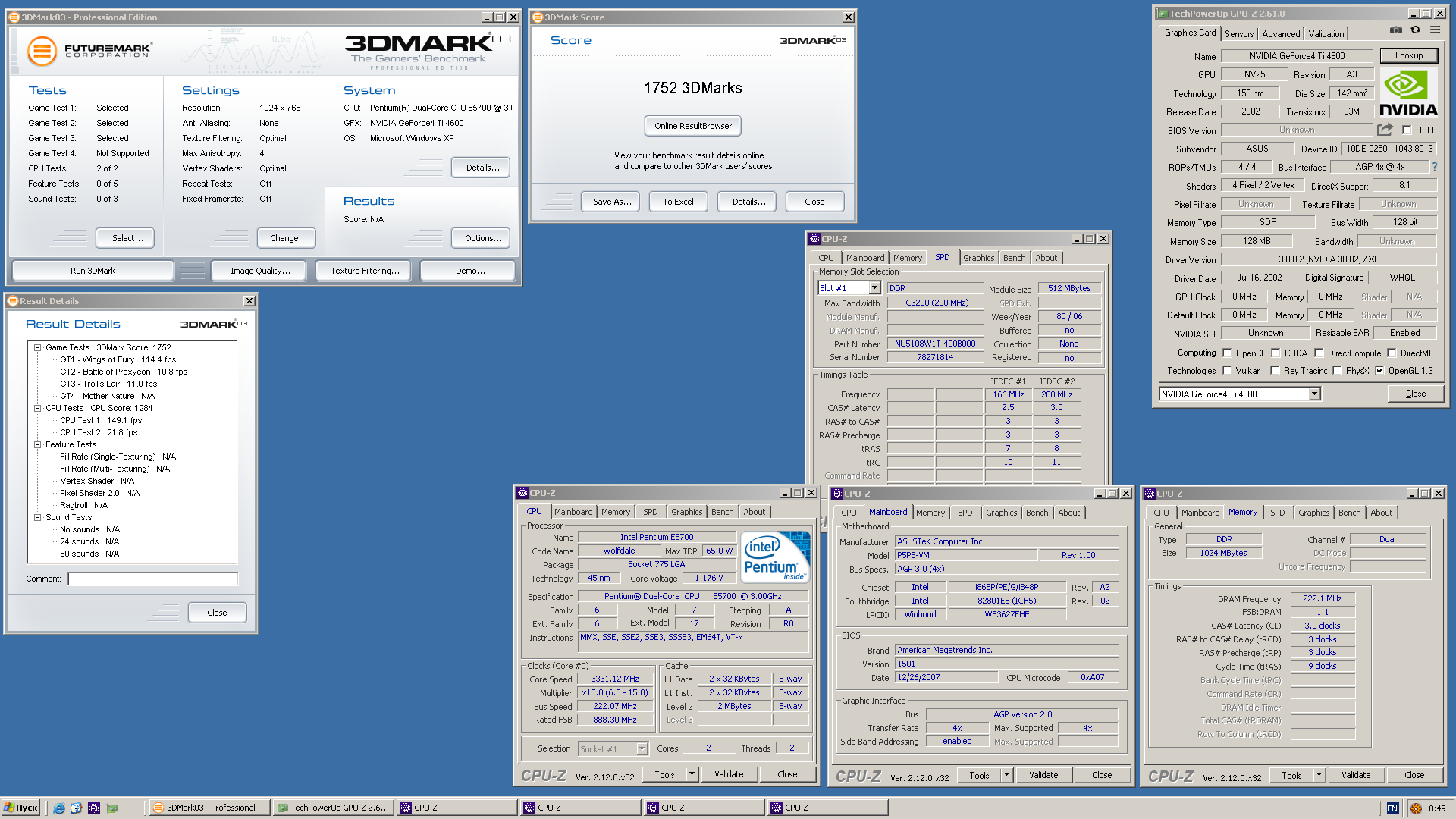The height and width of the screenshot is (819, 1456).
Task: Toggle the OpenGL 1.3 checkbox
Action: (x=1379, y=371)
